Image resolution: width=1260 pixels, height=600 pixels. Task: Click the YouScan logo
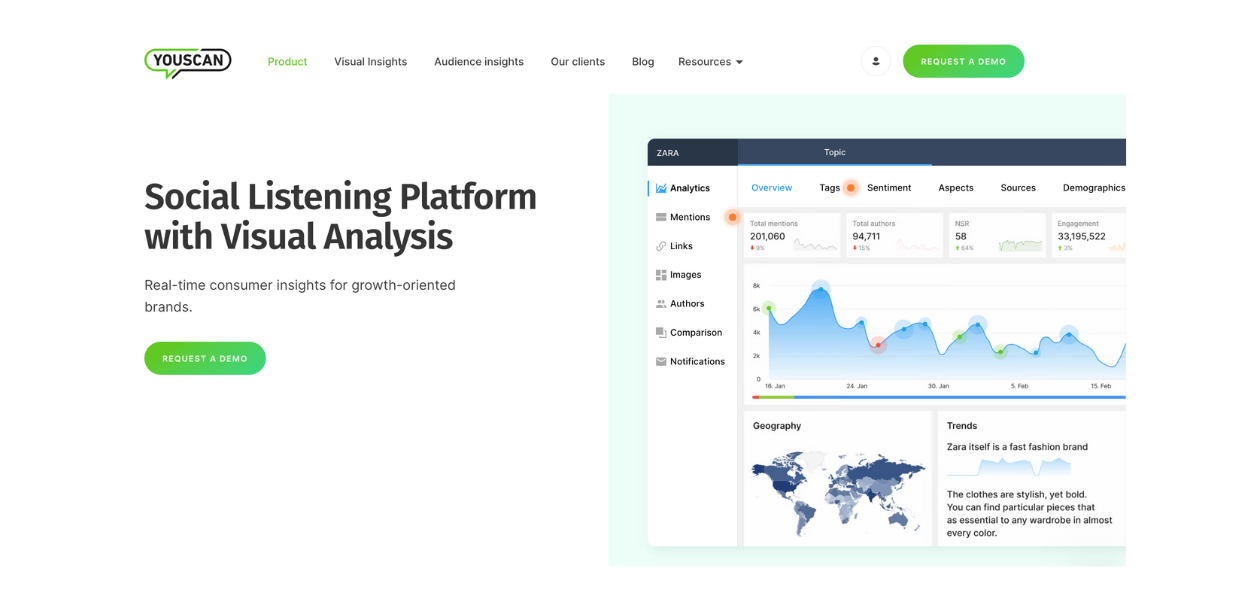188,62
